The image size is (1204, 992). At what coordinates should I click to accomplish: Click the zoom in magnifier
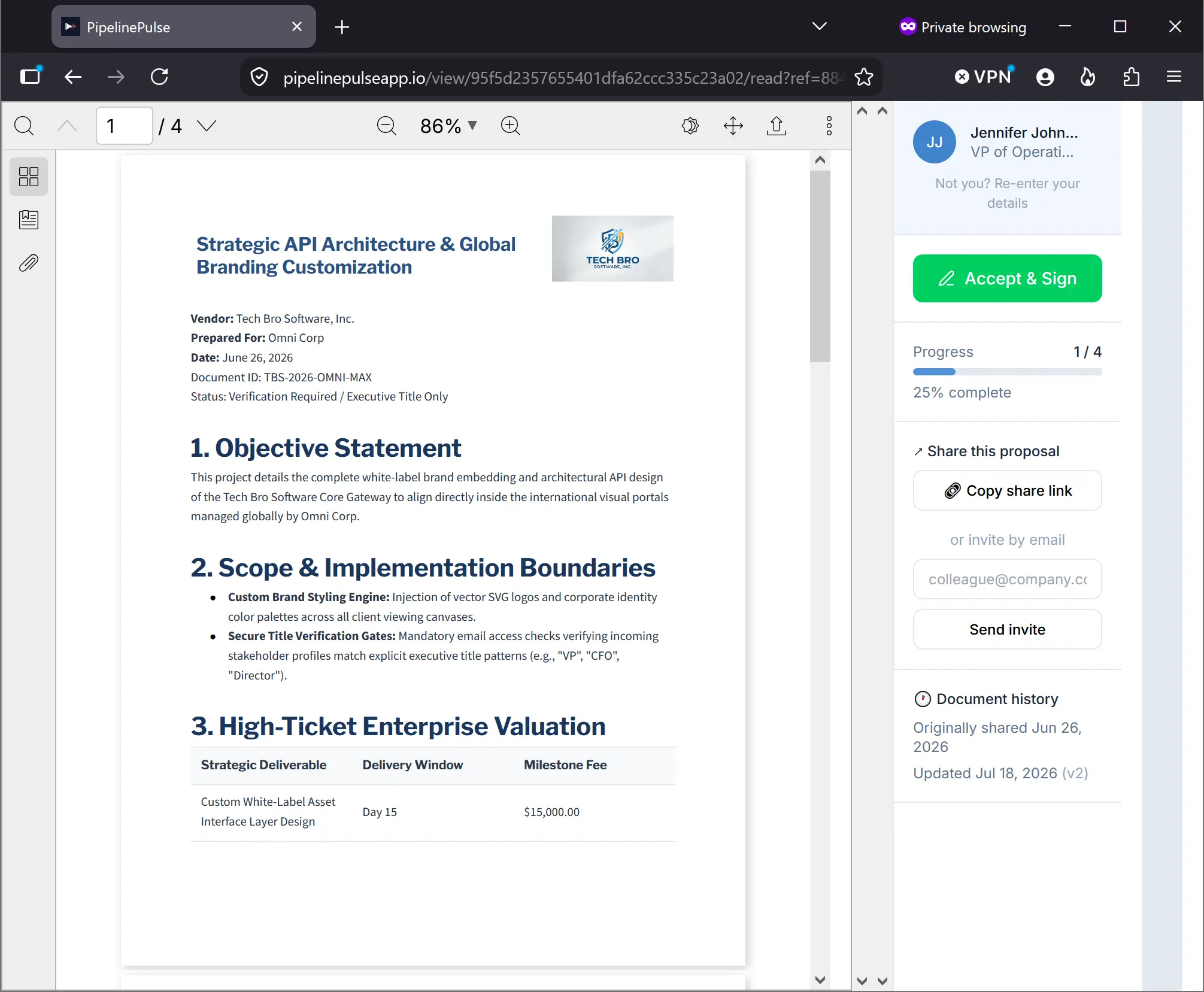511,126
